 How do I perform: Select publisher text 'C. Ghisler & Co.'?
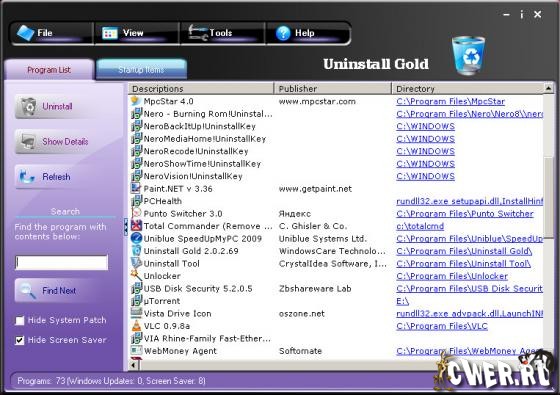(x=313, y=226)
